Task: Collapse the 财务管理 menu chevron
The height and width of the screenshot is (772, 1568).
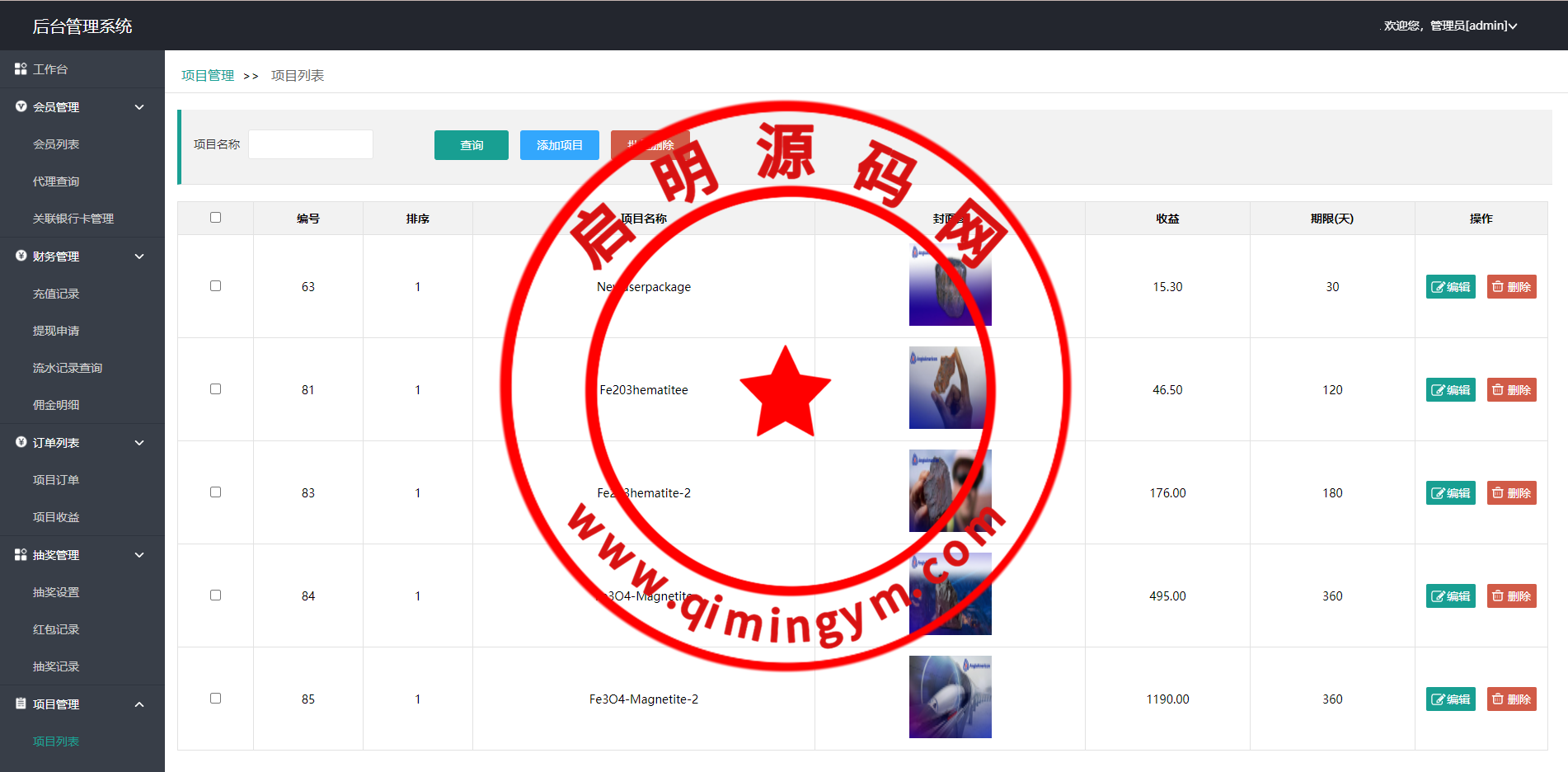Action: click(139, 257)
